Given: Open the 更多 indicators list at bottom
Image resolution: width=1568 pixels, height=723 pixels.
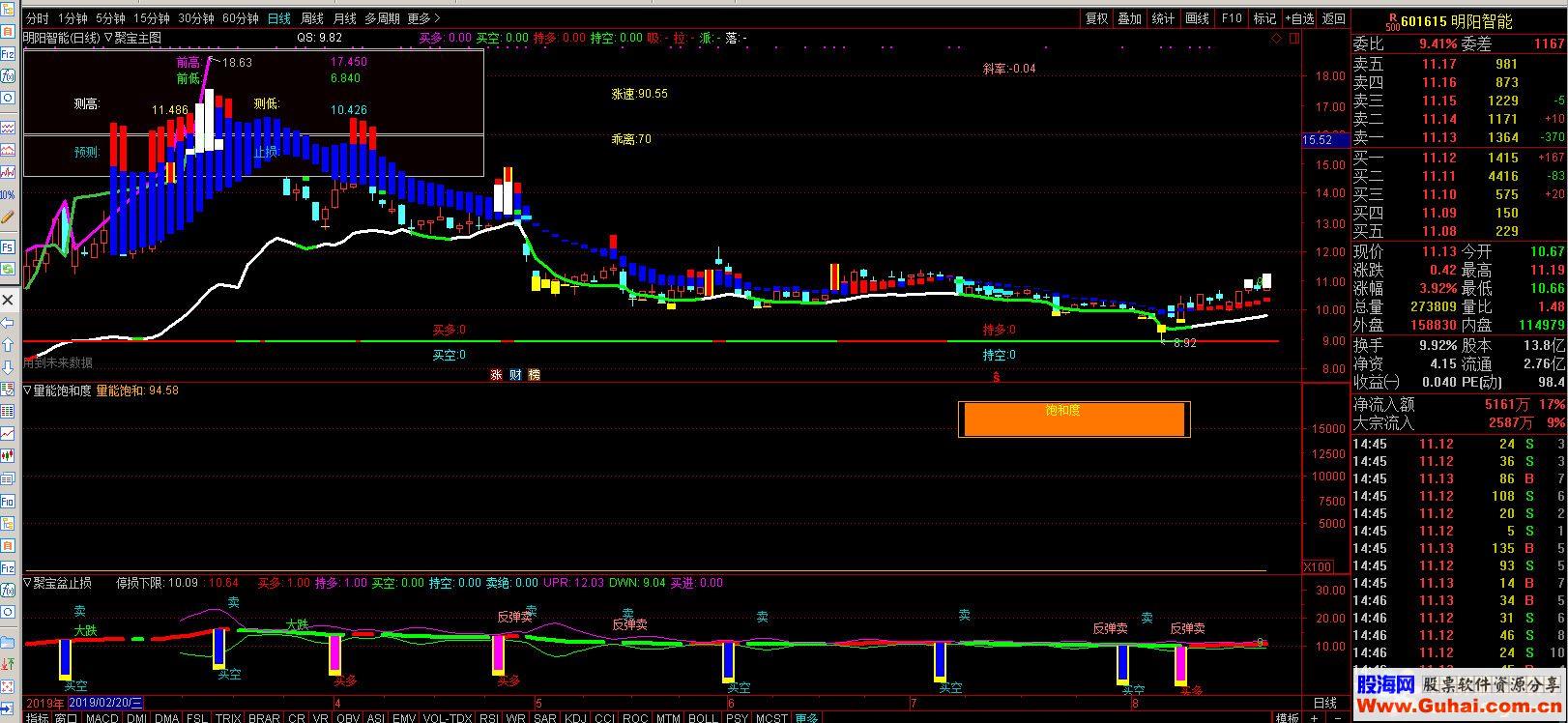Looking at the screenshot, I should 806,717.
